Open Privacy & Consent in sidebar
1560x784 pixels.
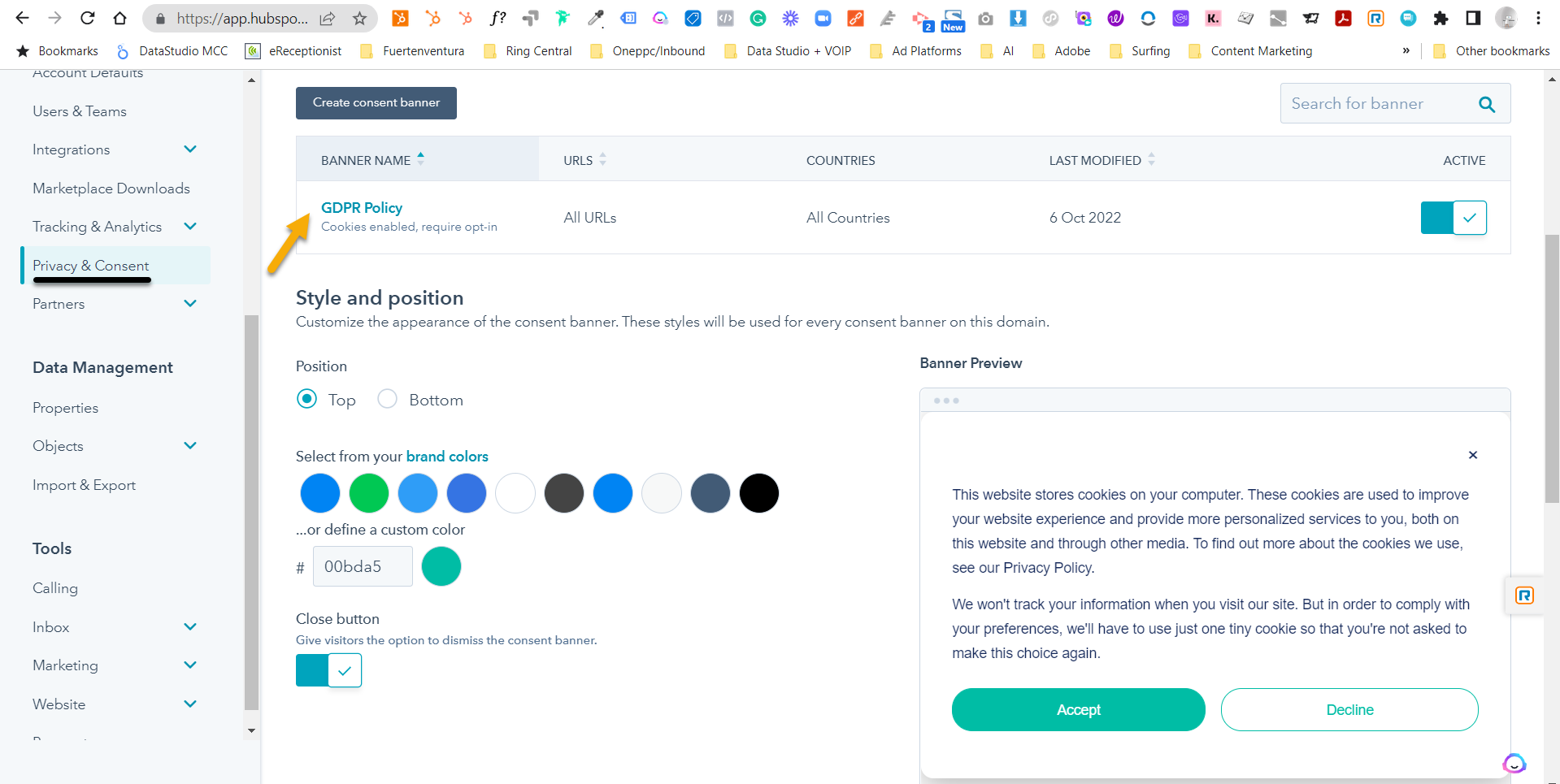(91, 265)
